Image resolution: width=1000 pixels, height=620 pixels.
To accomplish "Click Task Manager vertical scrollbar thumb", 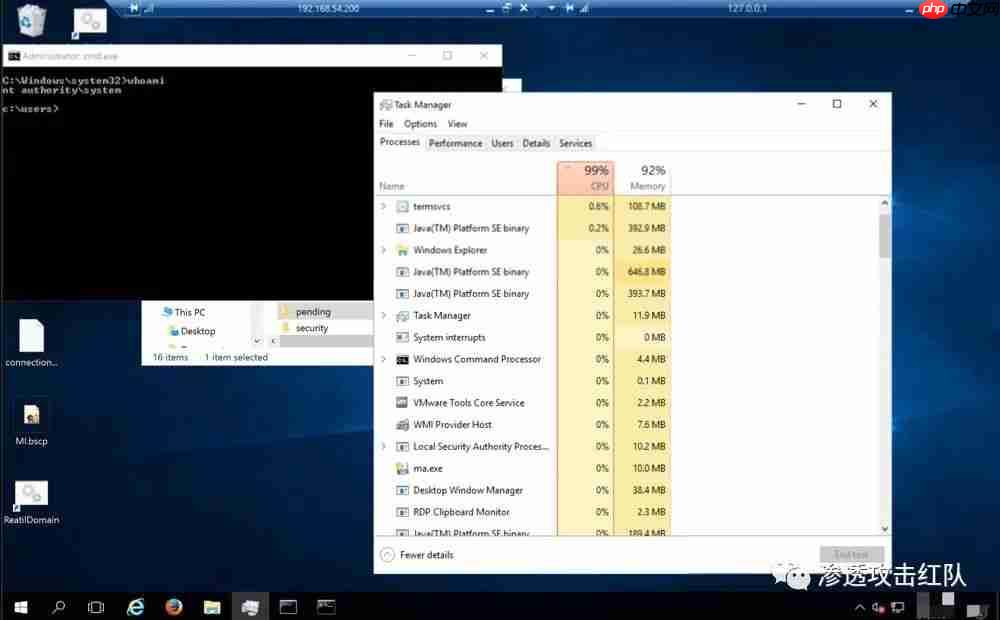I will [884, 235].
